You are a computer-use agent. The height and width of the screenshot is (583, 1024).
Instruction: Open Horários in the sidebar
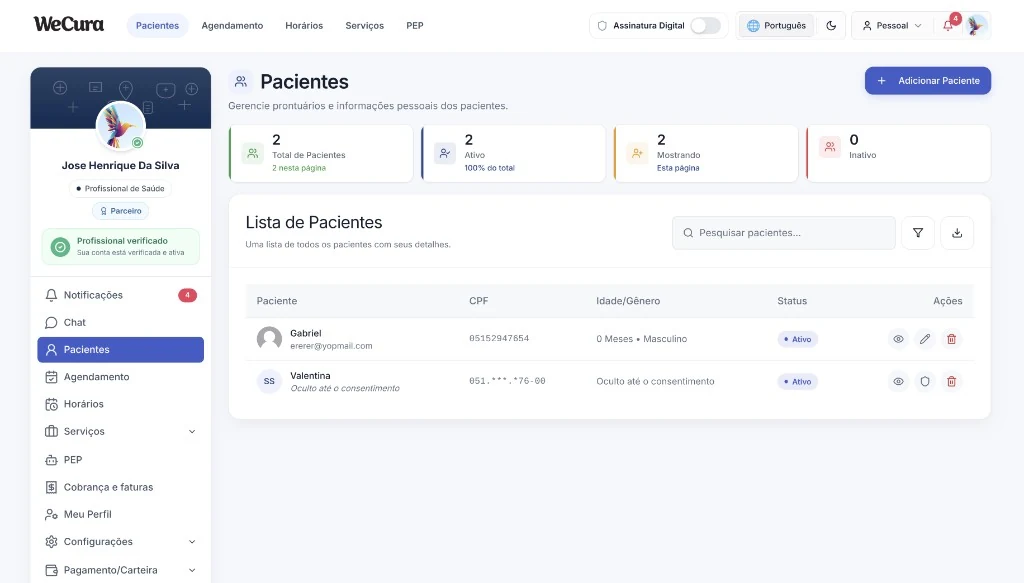(x=120, y=404)
